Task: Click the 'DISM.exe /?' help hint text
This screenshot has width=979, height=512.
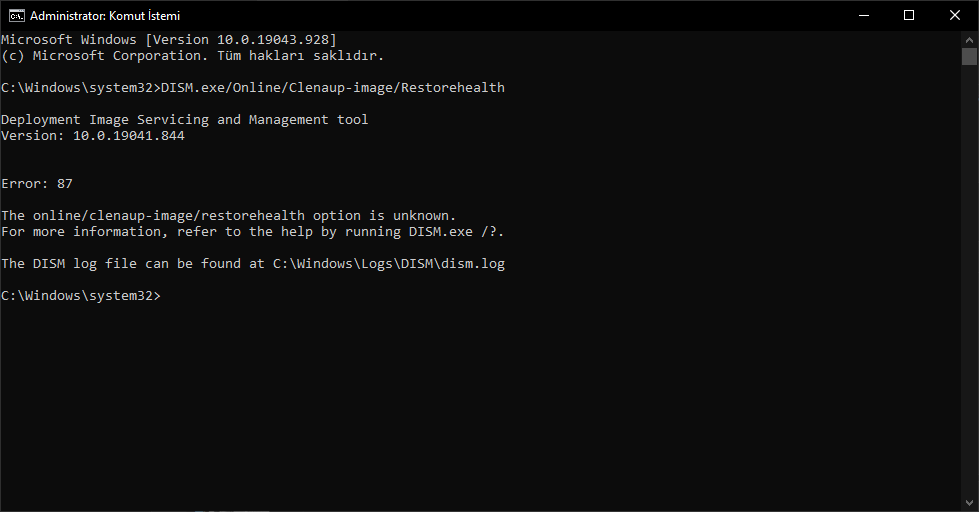Action: point(455,232)
